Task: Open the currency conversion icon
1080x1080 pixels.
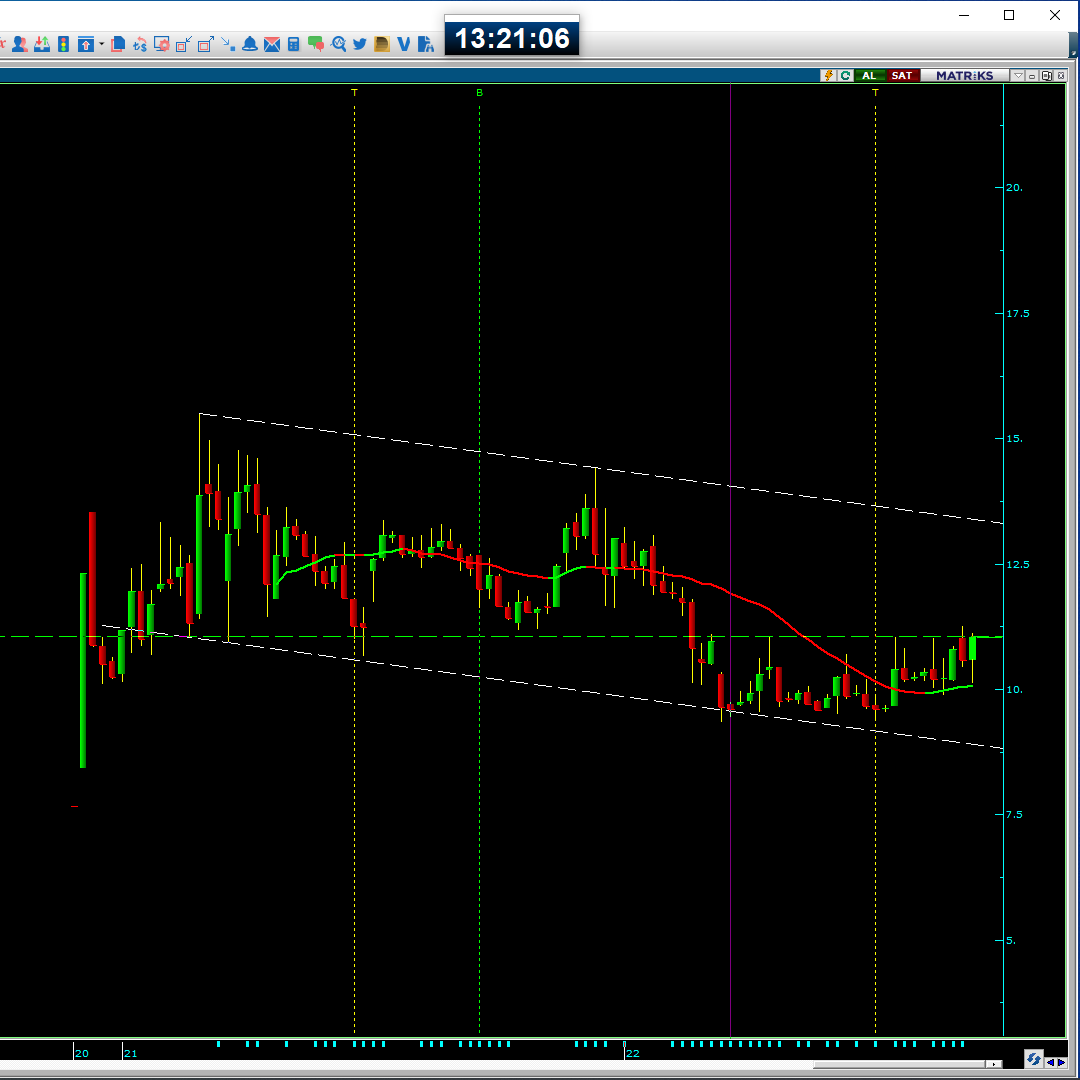Action: [140, 45]
